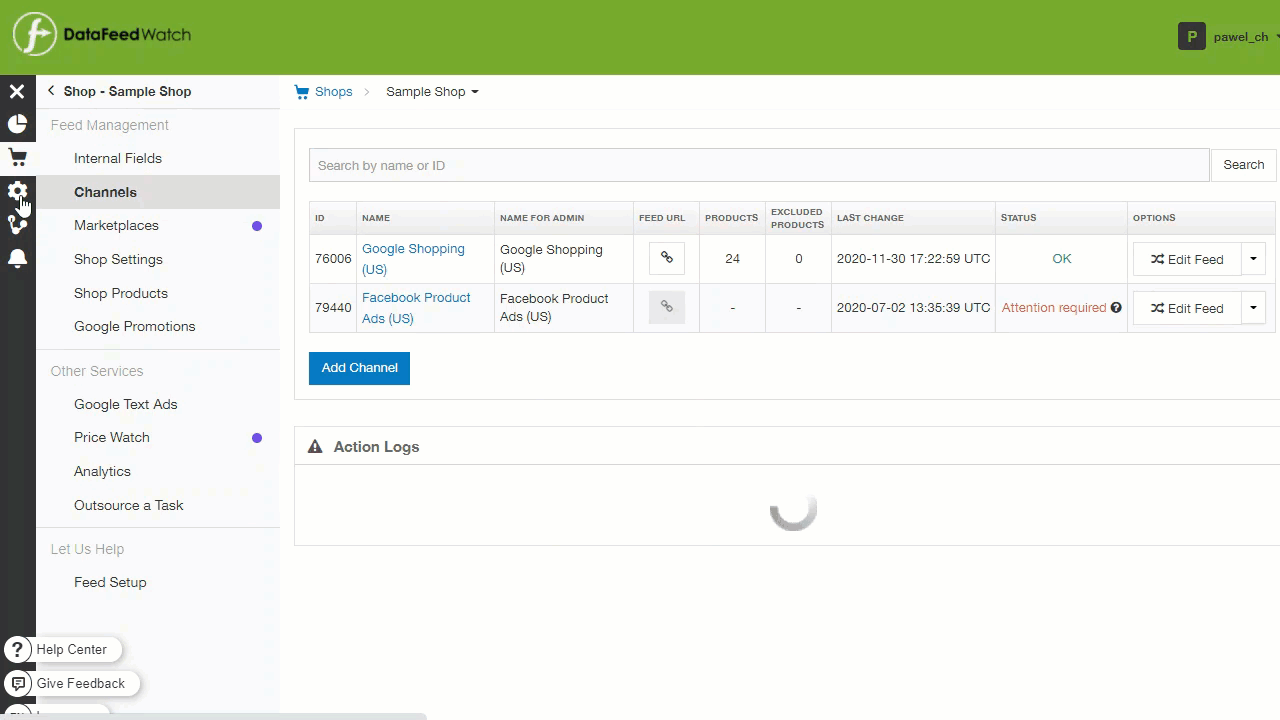The image size is (1280, 720).
Task: Expand the Facebook Product Ads Edit Feed dropdown arrow
Action: click(1253, 308)
